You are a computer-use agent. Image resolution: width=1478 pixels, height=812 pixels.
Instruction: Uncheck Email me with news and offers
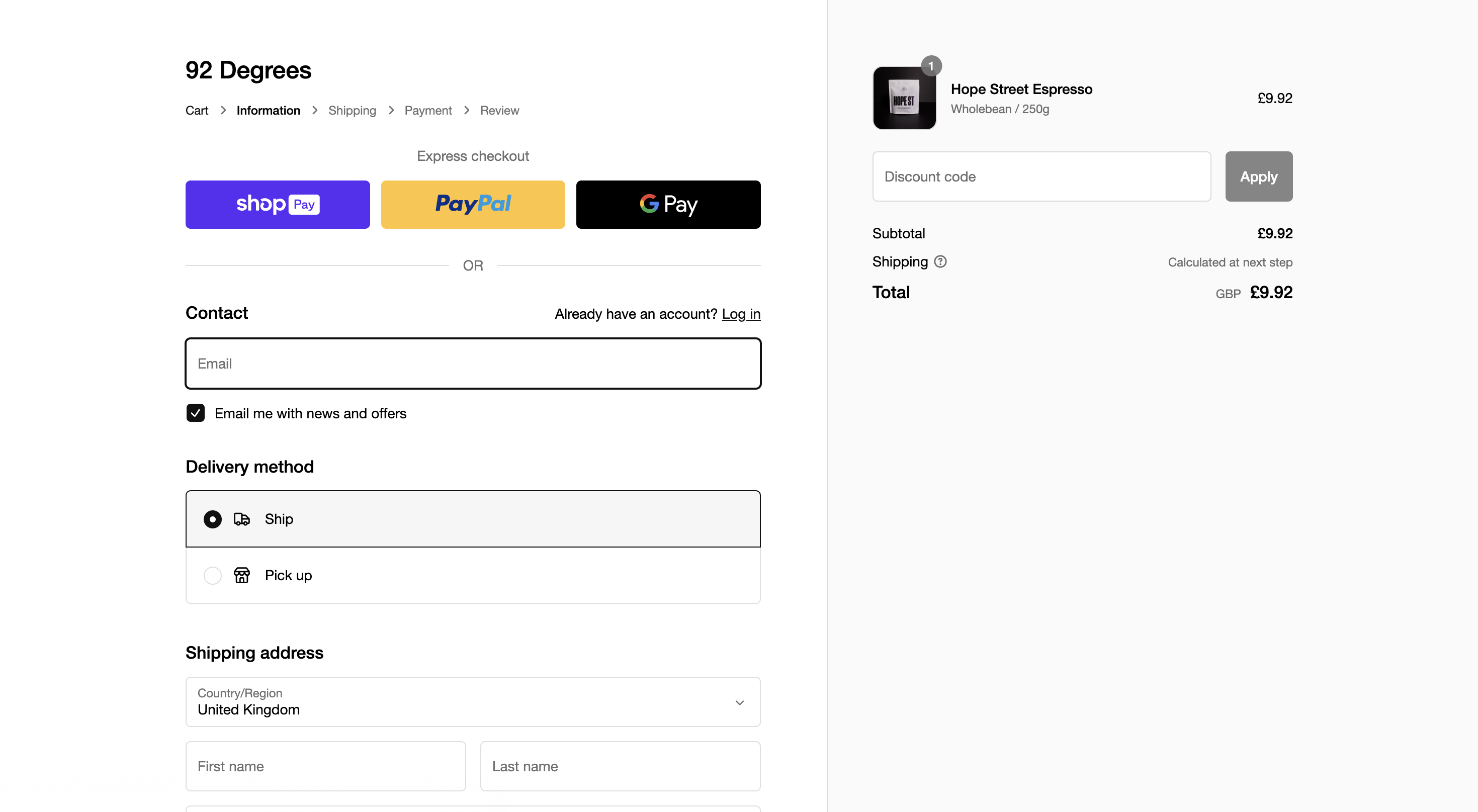[x=196, y=413]
